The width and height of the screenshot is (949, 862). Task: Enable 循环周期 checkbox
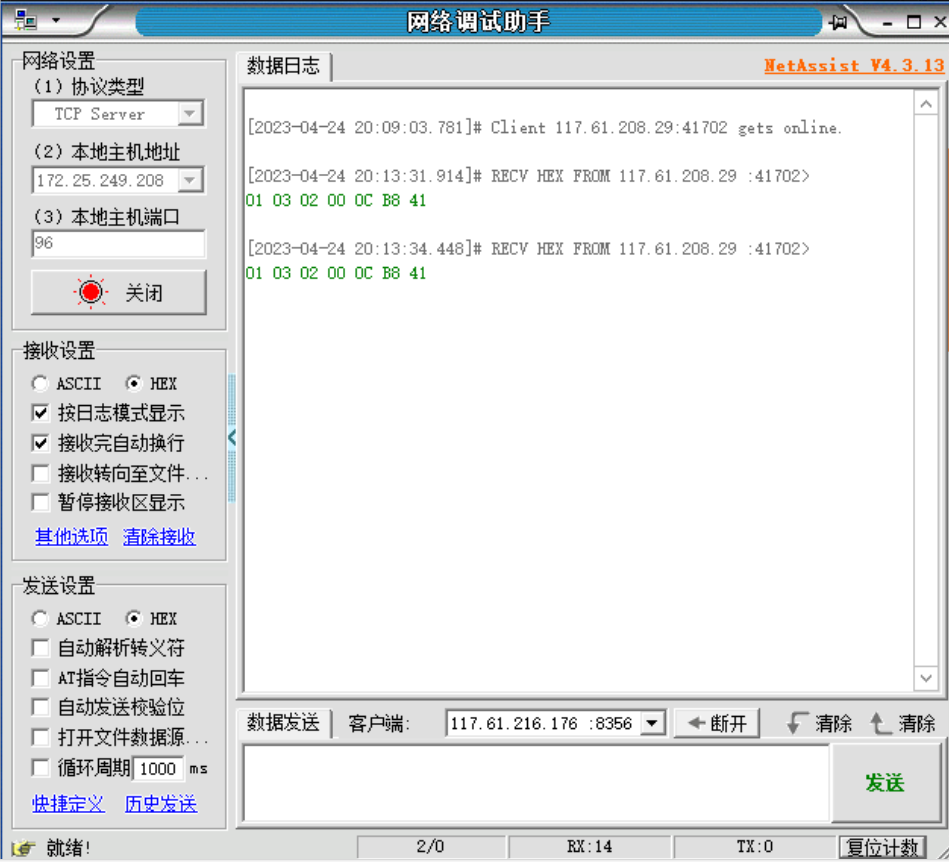coord(41,768)
